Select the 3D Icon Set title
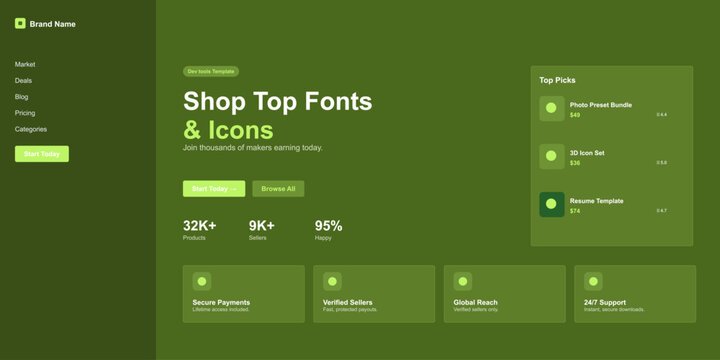Image resolution: width=720 pixels, height=360 pixels. 587,153
